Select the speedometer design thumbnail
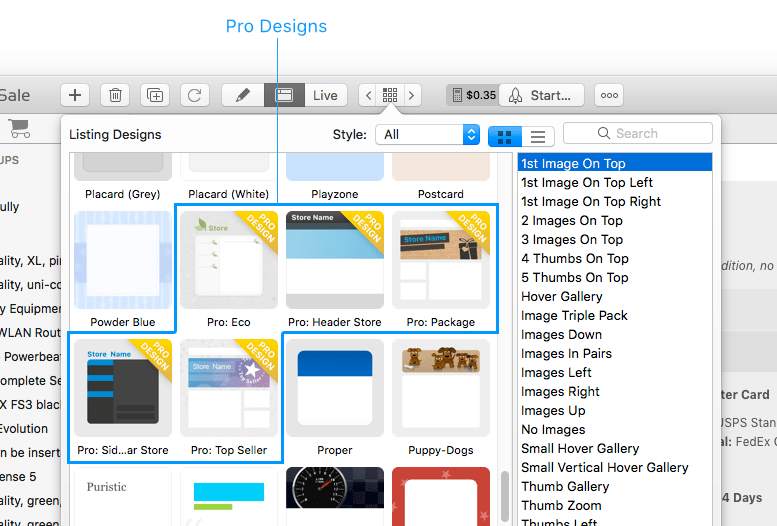 [335, 496]
